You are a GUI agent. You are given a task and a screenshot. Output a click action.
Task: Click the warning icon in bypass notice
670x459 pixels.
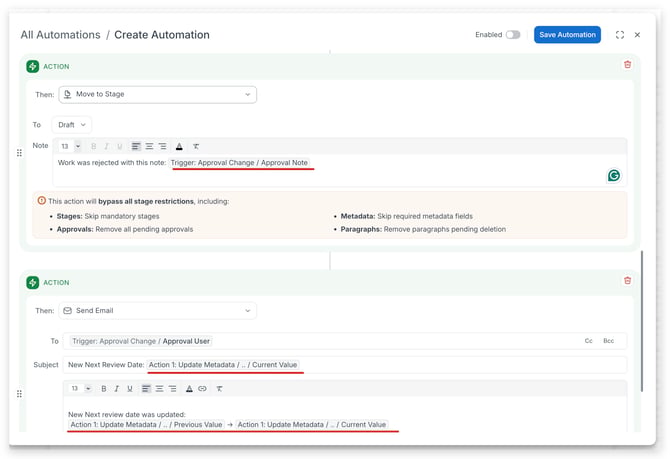(41, 200)
